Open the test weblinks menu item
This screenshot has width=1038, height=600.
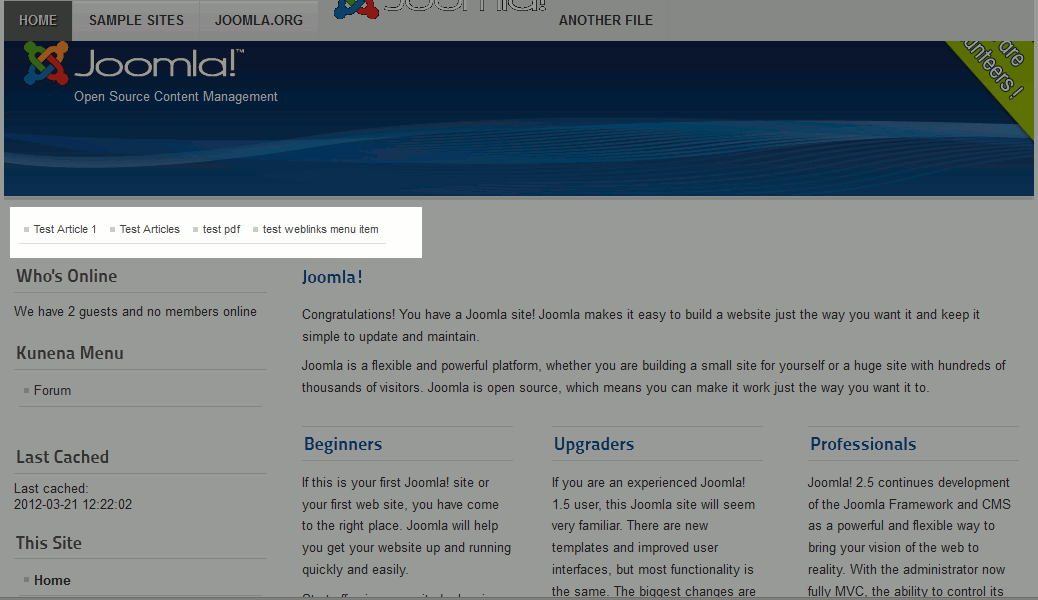tap(320, 229)
